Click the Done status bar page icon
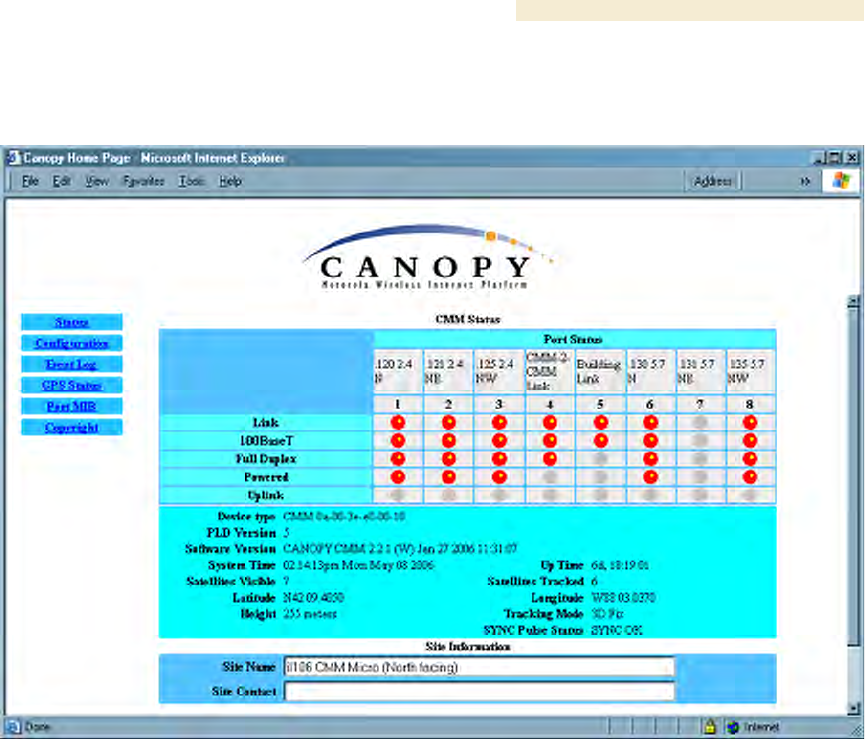Viewport: 865px width, 739px height. pos(14,727)
